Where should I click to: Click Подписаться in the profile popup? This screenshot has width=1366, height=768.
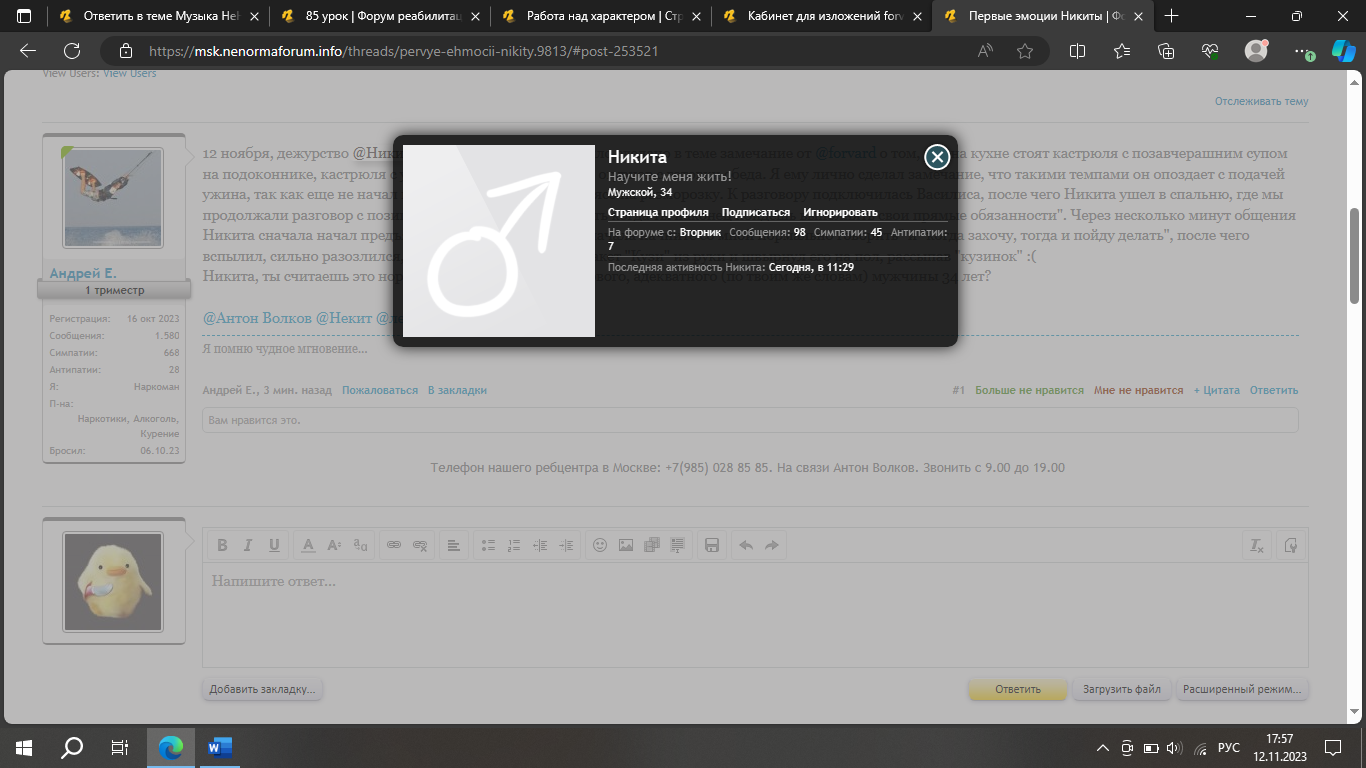[x=756, y=212]
